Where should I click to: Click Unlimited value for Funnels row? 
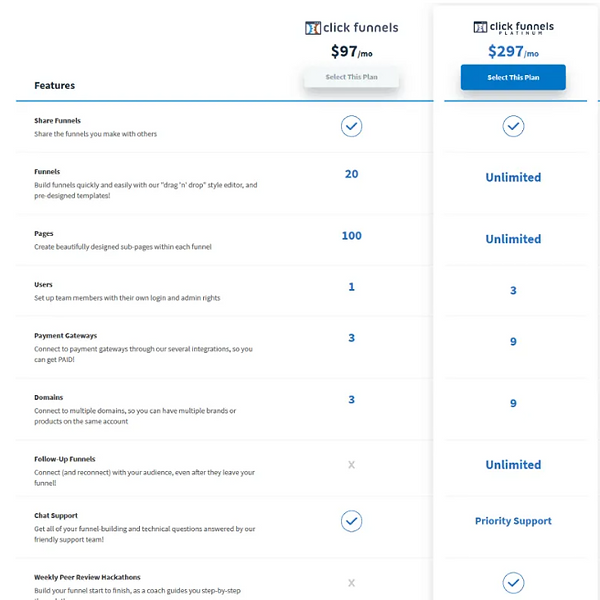click(513, 177)
